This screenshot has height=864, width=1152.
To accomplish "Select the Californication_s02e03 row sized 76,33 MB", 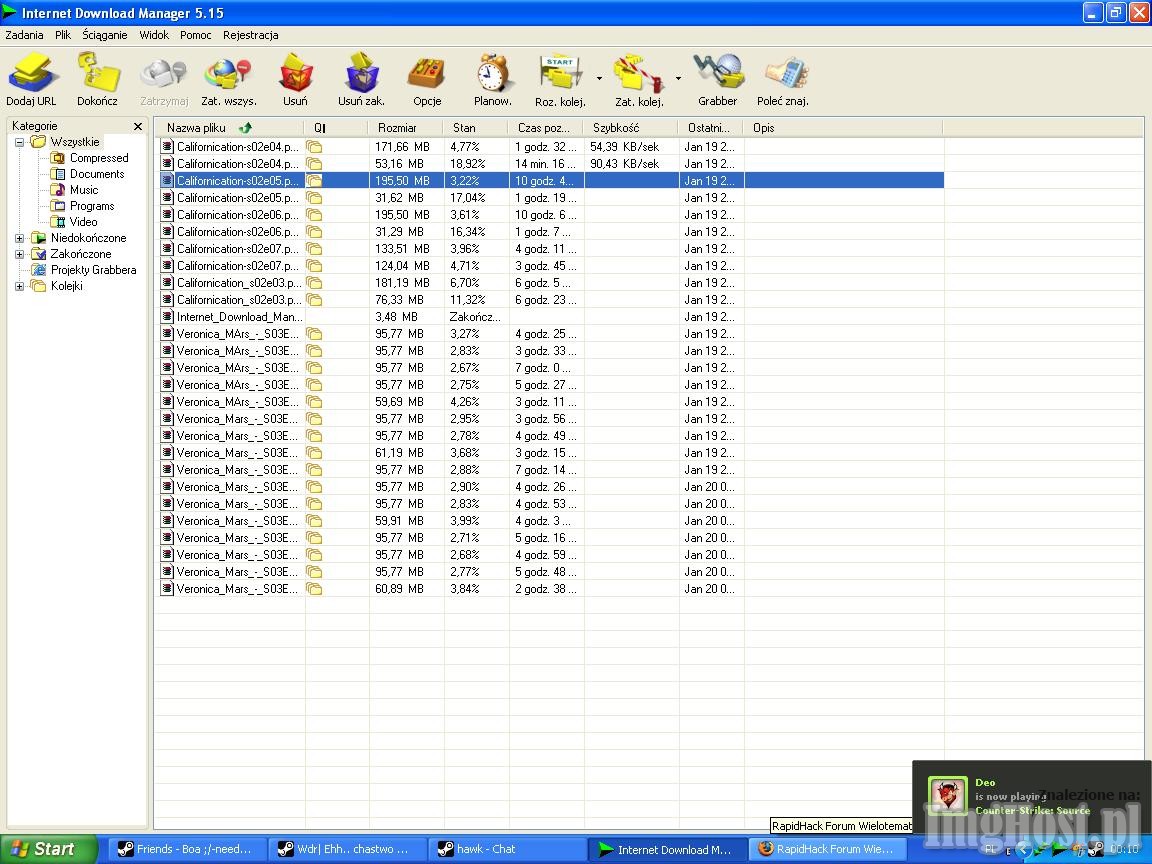I will 550,300.
